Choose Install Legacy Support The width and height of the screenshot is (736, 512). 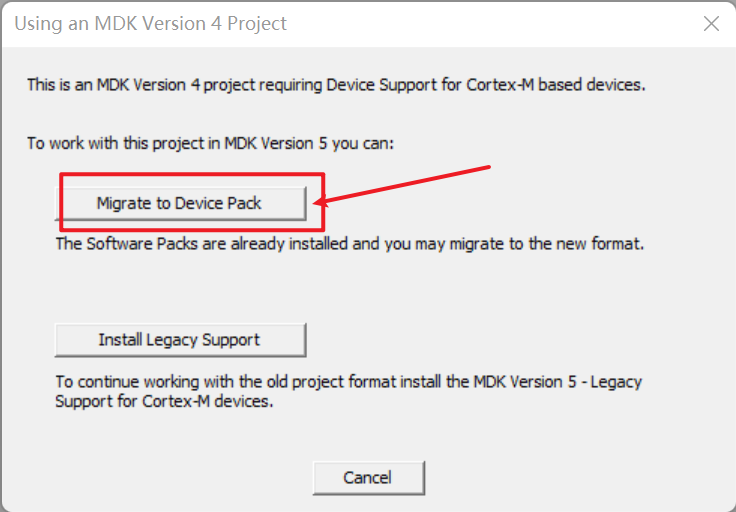click(x=180, y=340)
